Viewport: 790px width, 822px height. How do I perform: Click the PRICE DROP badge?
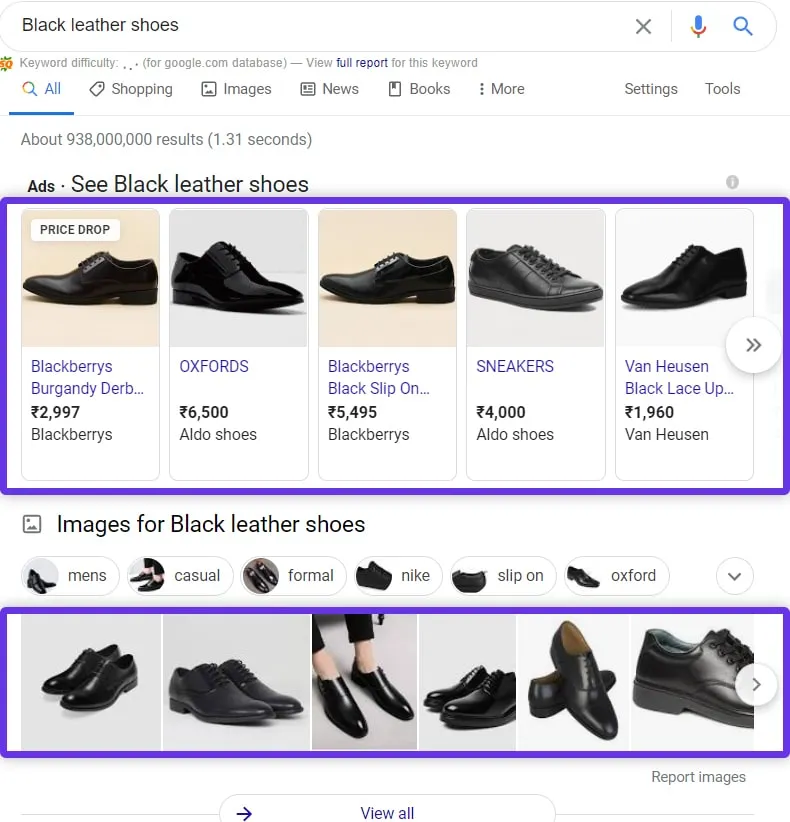pos(75,230)
